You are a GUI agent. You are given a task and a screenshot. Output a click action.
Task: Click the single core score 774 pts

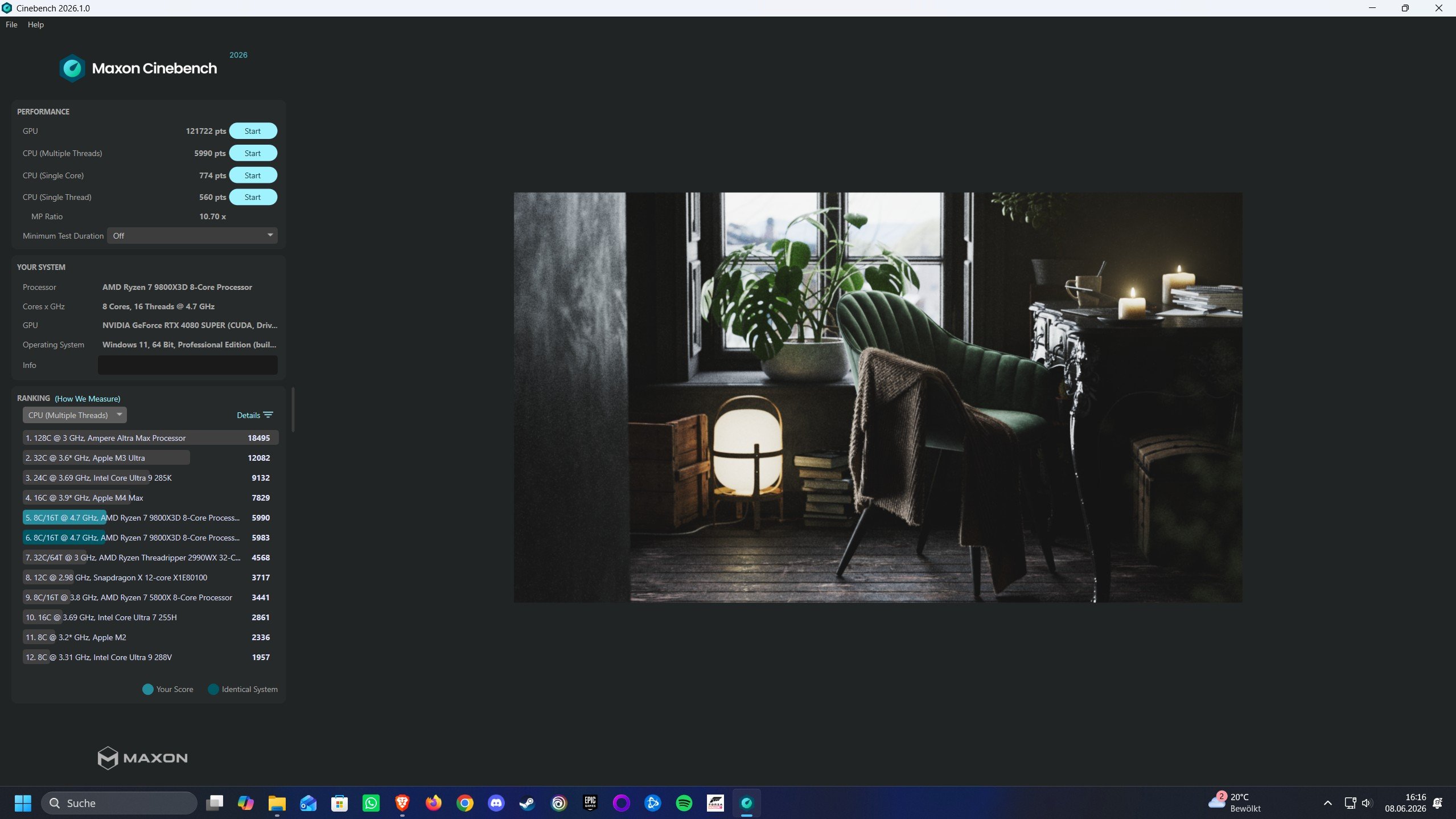(212, 175)
